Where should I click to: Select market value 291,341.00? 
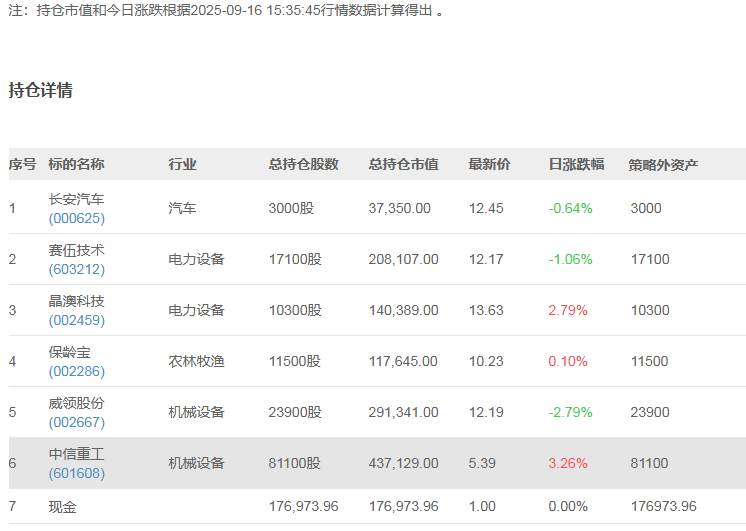click(403, 412)
